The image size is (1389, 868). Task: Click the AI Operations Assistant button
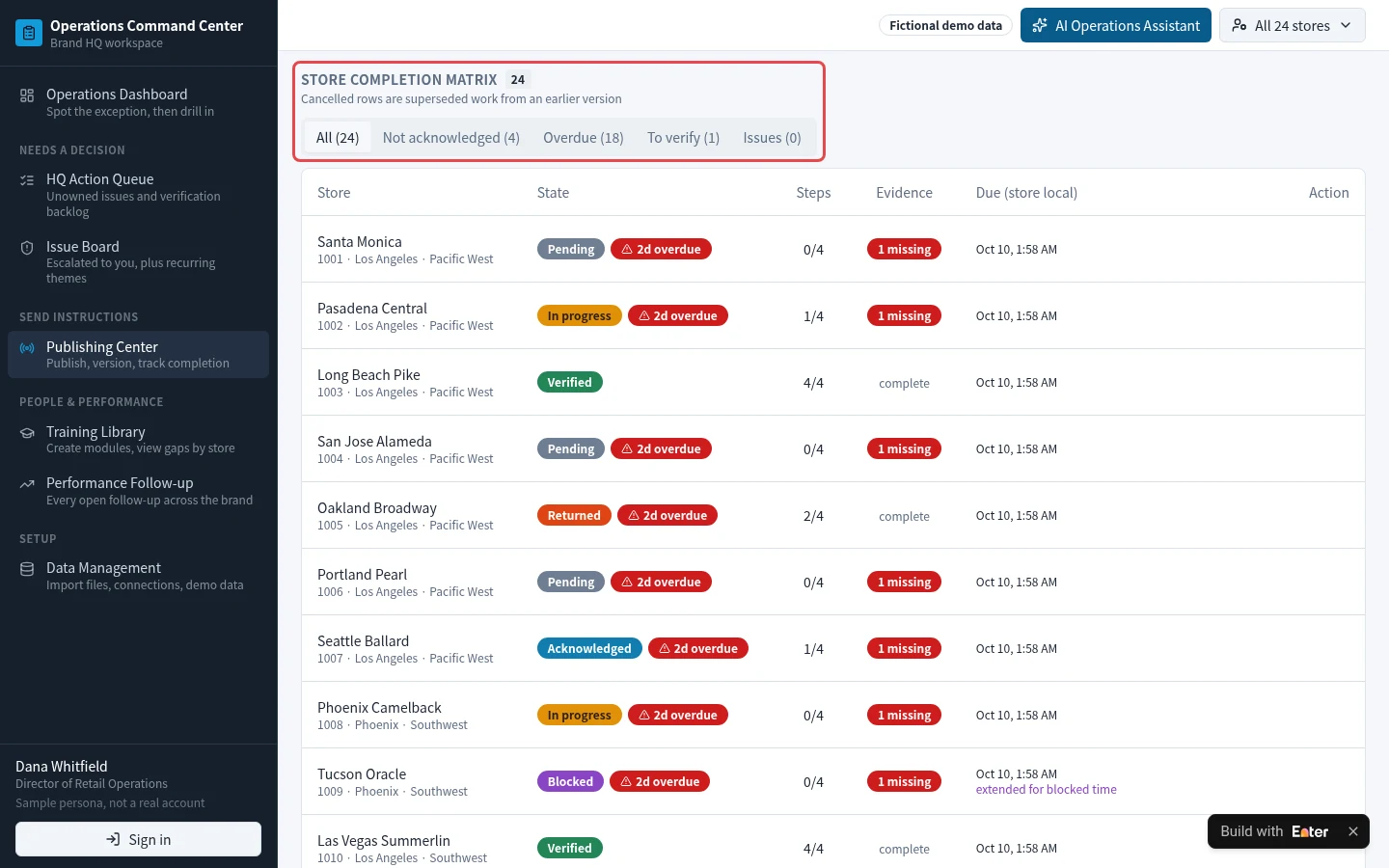click(1115, 26)
